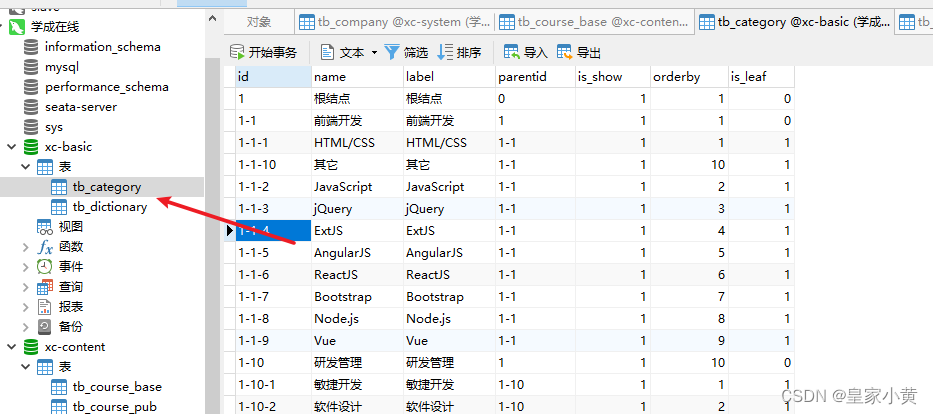Switch to the tb_company @xc-system tab

(395, 23)
